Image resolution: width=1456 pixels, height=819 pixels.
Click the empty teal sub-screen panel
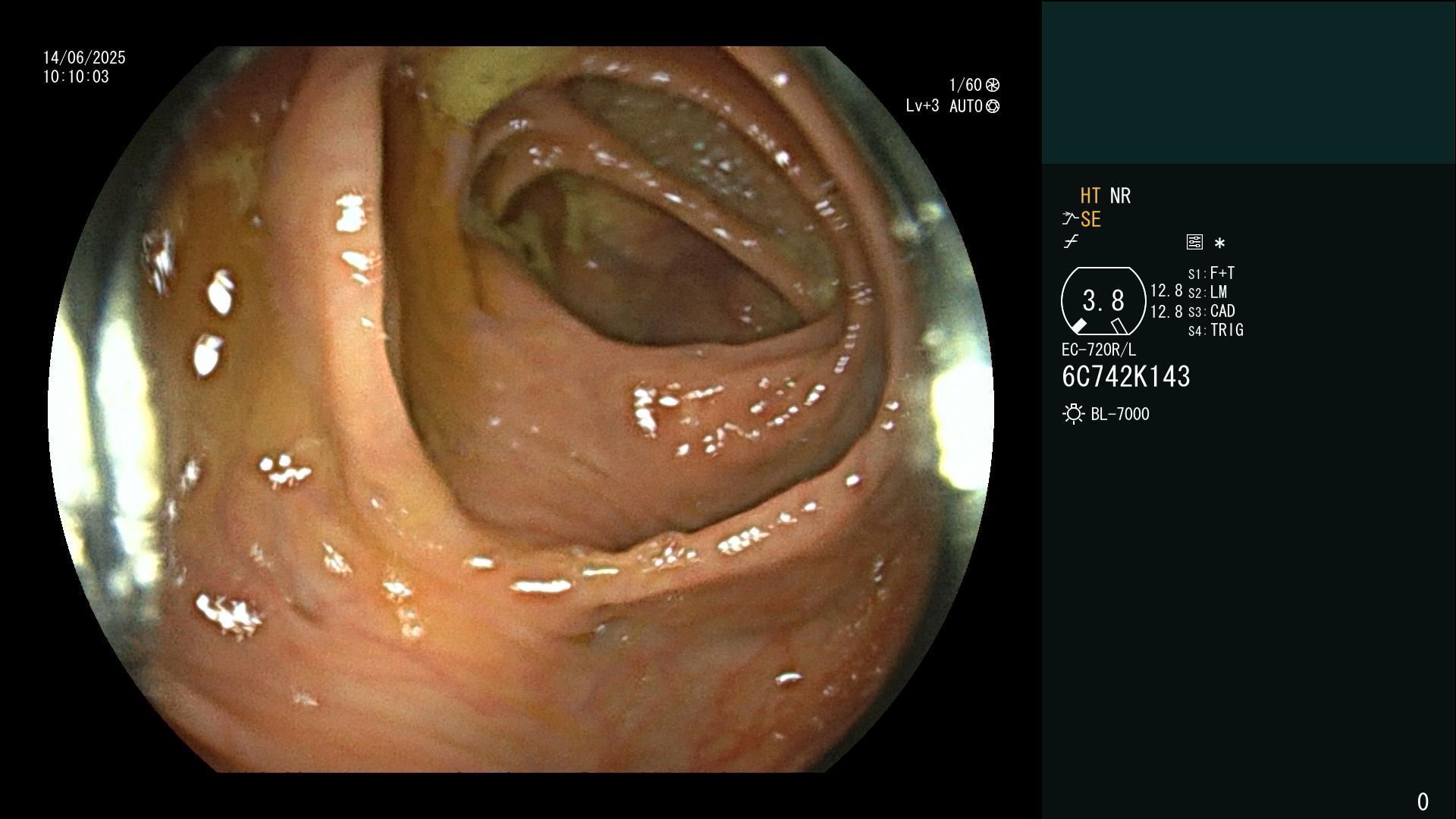pyautogui.click(x=1248, y=82)
